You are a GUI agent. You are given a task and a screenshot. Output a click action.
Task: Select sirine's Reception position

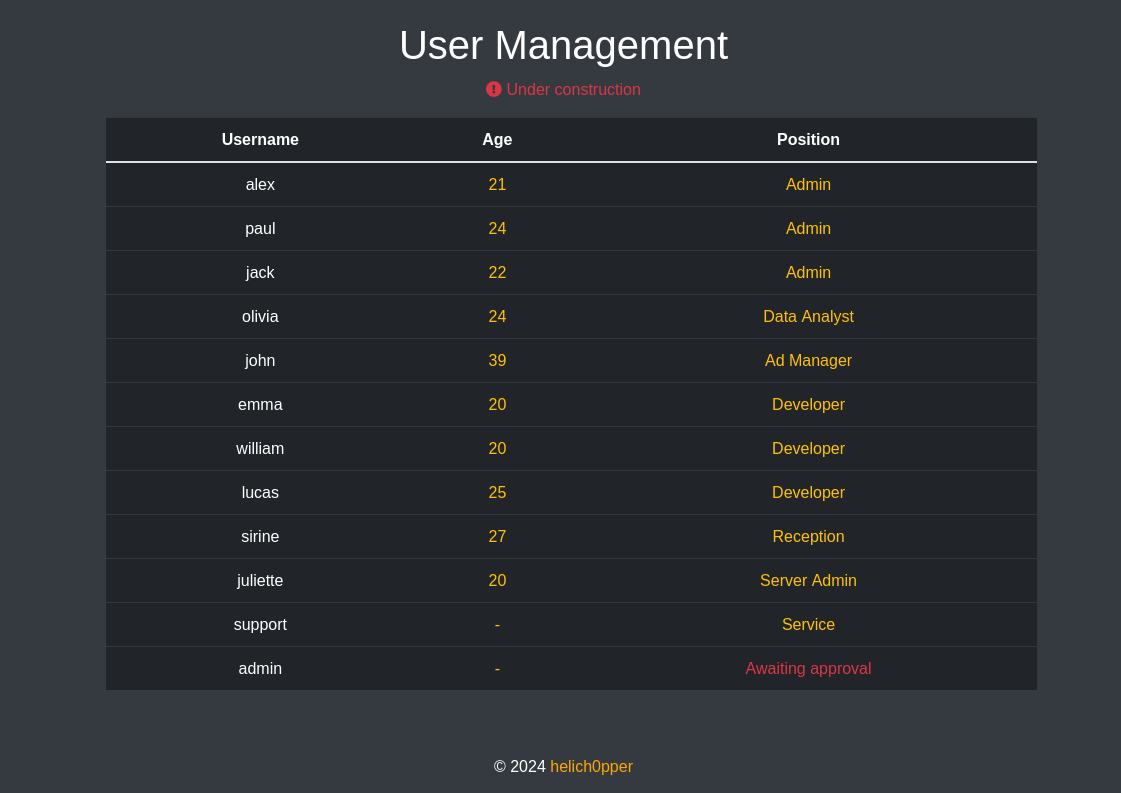point(808,537)
